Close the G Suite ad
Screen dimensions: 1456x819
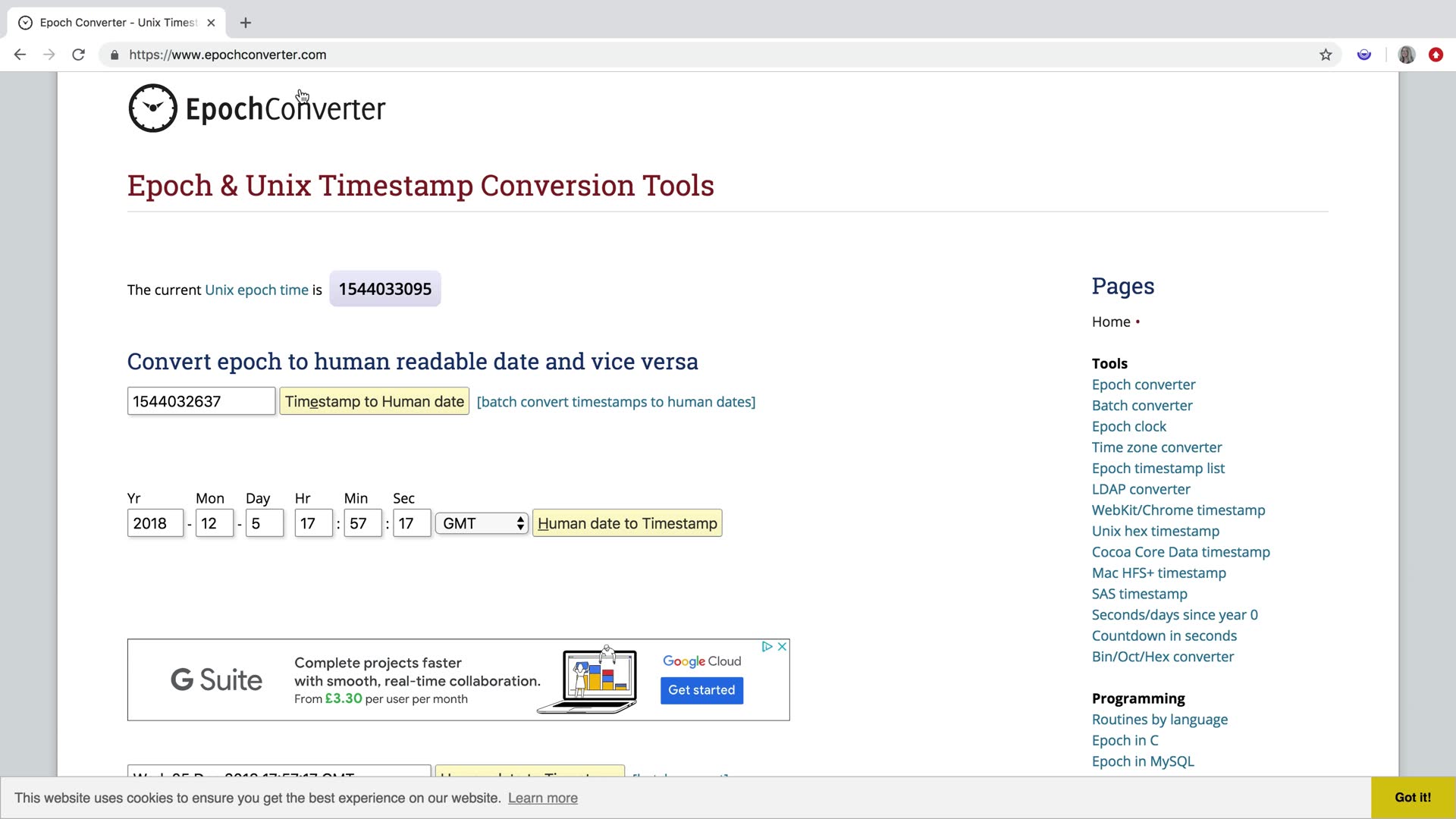point(782,647)
